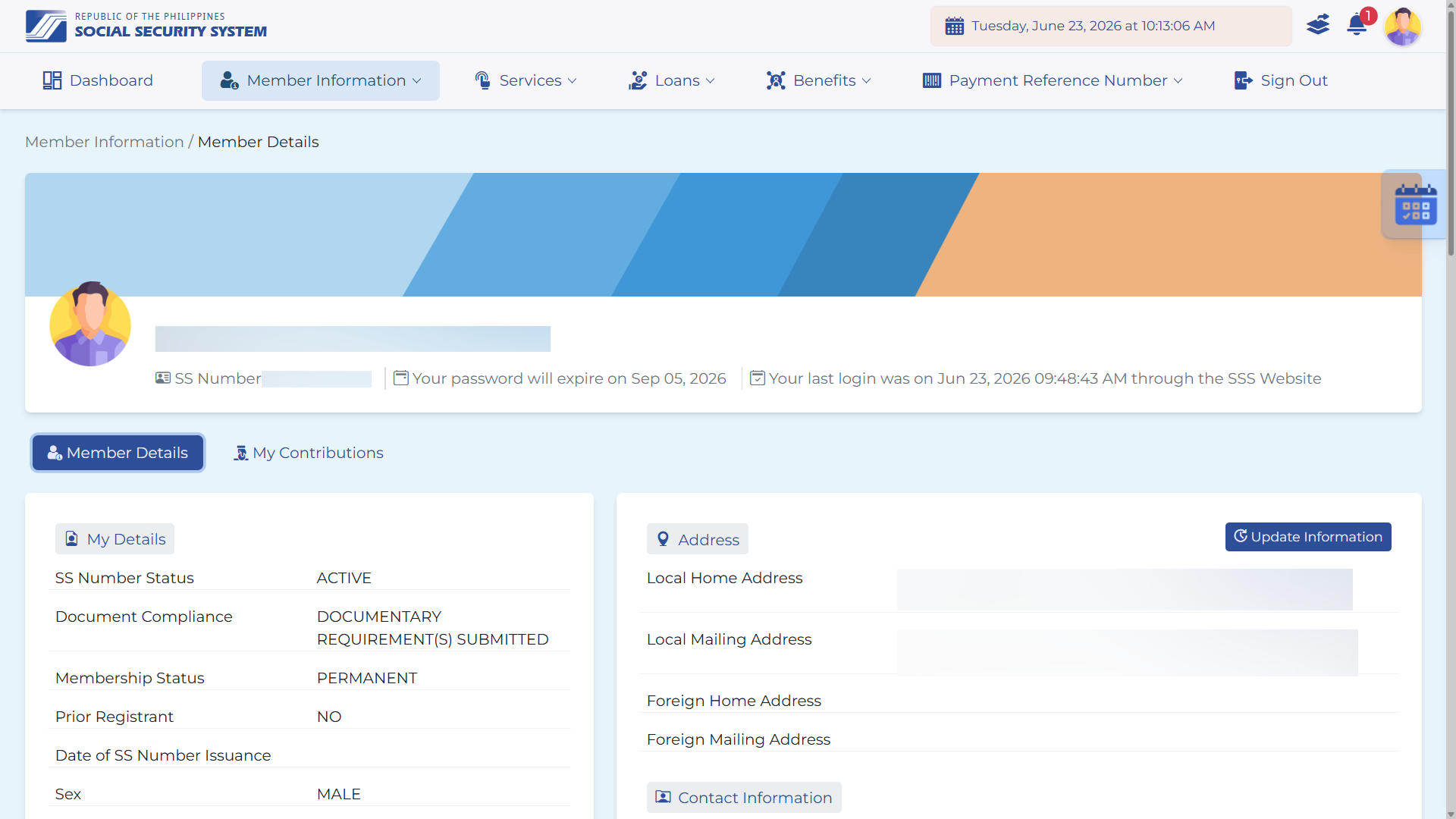Click the Member Information breadcrumb link
Viewport: 1456px width, 819px height.
[x=105, y=142]
